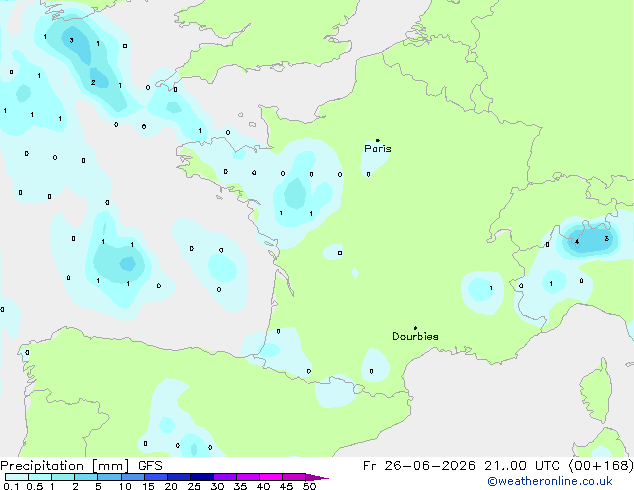Viewport: 634px width, 490px height.
Task: Click the GFS model name label
Action: pyautogui.click(x=150, y=466)
